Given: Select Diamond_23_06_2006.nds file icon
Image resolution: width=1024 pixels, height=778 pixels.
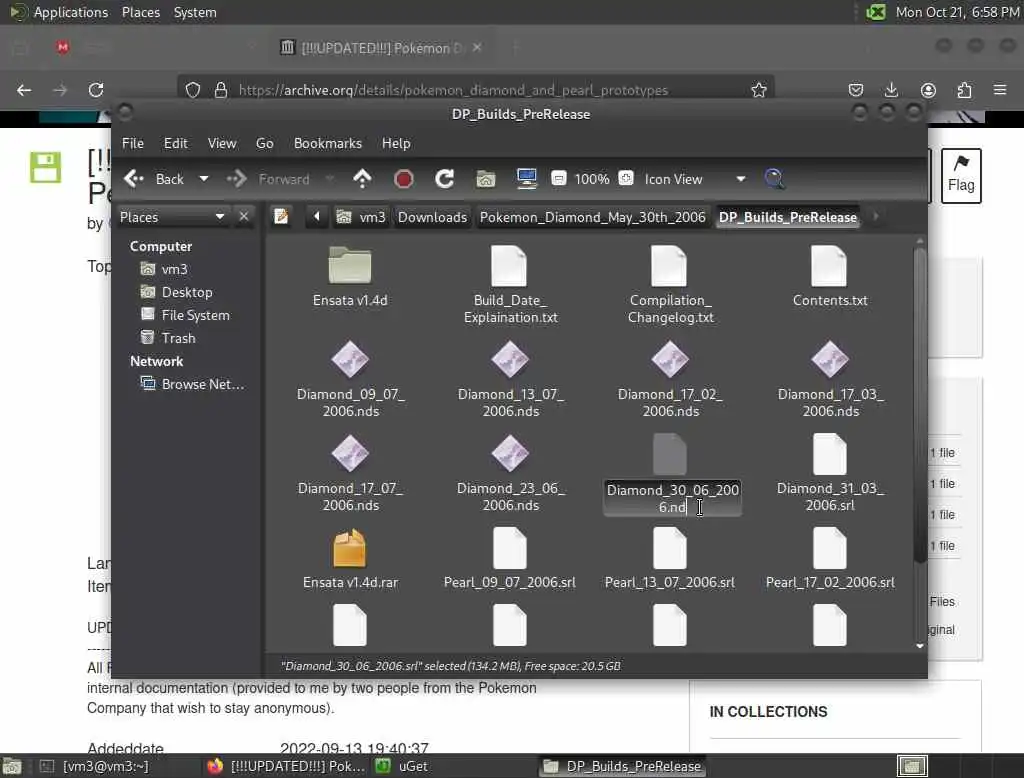Looking at the screenshot, I should pyautogui.click(x=510, y=454).
